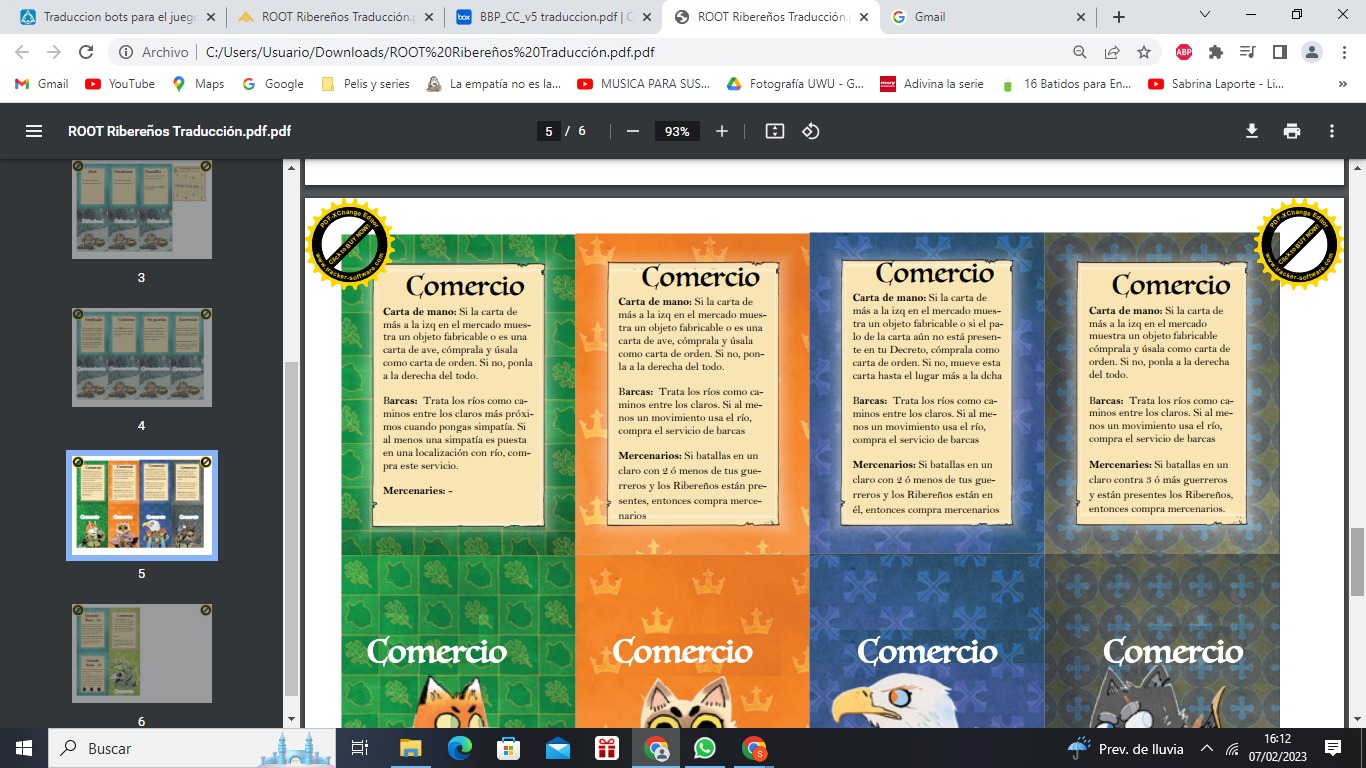1366x768 pixels.
Task: Download the PDF file
Action: click(x=1251, y=131)
